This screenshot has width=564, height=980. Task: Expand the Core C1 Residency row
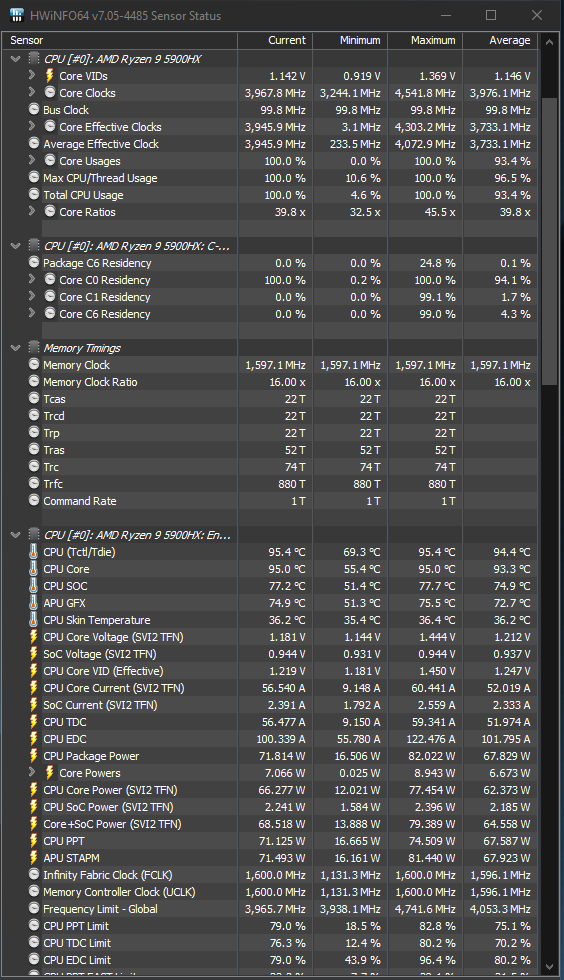(x=32, y=296)
